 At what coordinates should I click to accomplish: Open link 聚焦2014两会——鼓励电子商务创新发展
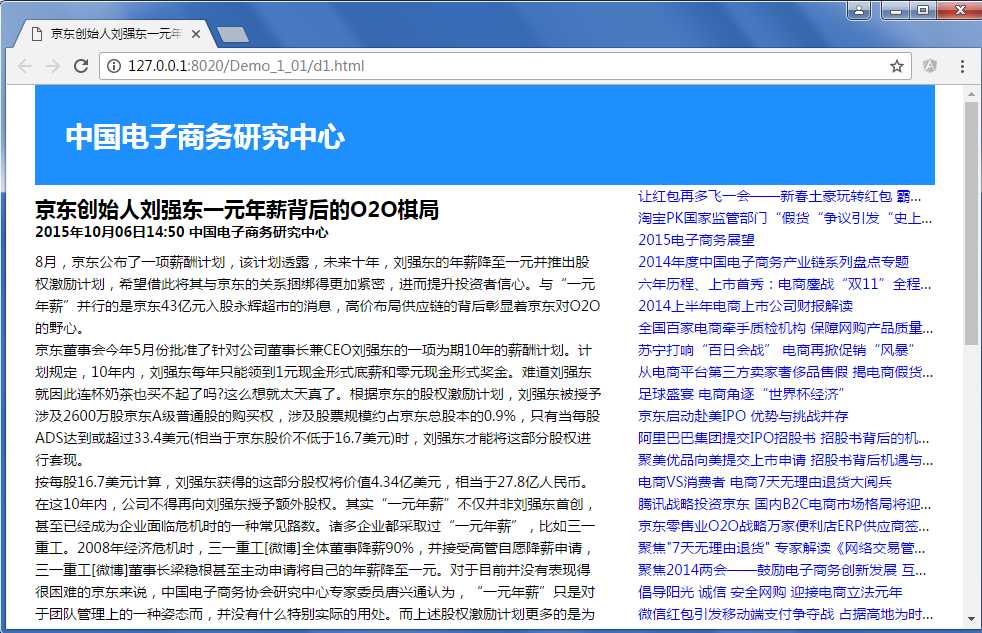pos(782,570)
